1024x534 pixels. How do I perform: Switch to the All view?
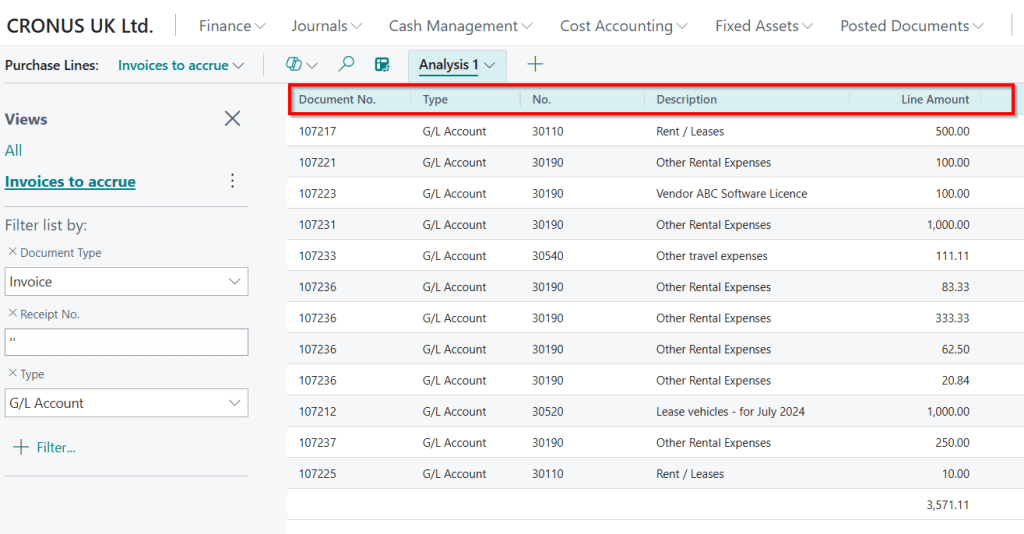pyautogui.click(x=13, y=150)
